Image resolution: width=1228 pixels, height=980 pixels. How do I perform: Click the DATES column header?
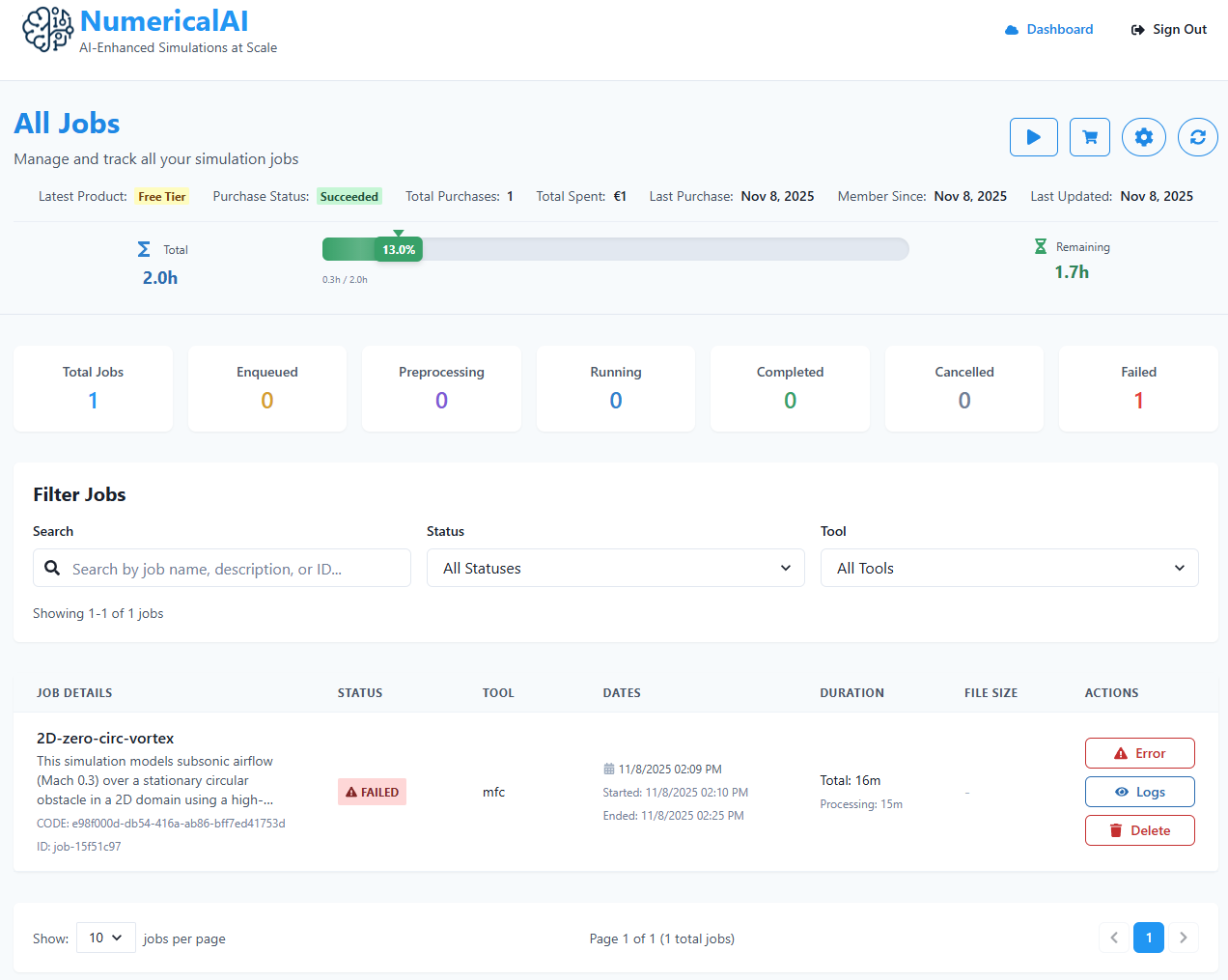click(x=622, y=693)
